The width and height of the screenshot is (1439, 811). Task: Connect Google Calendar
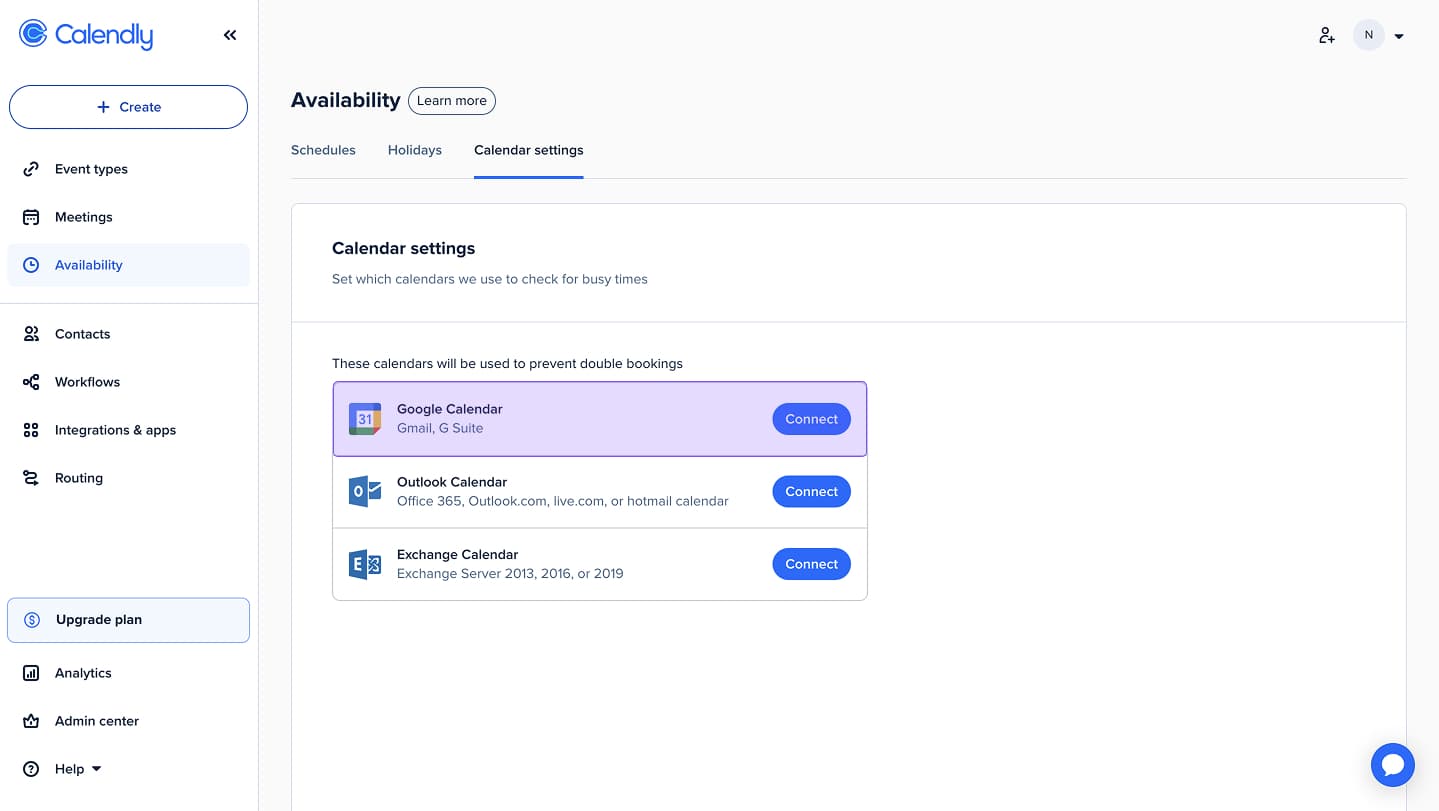point(812,419)
